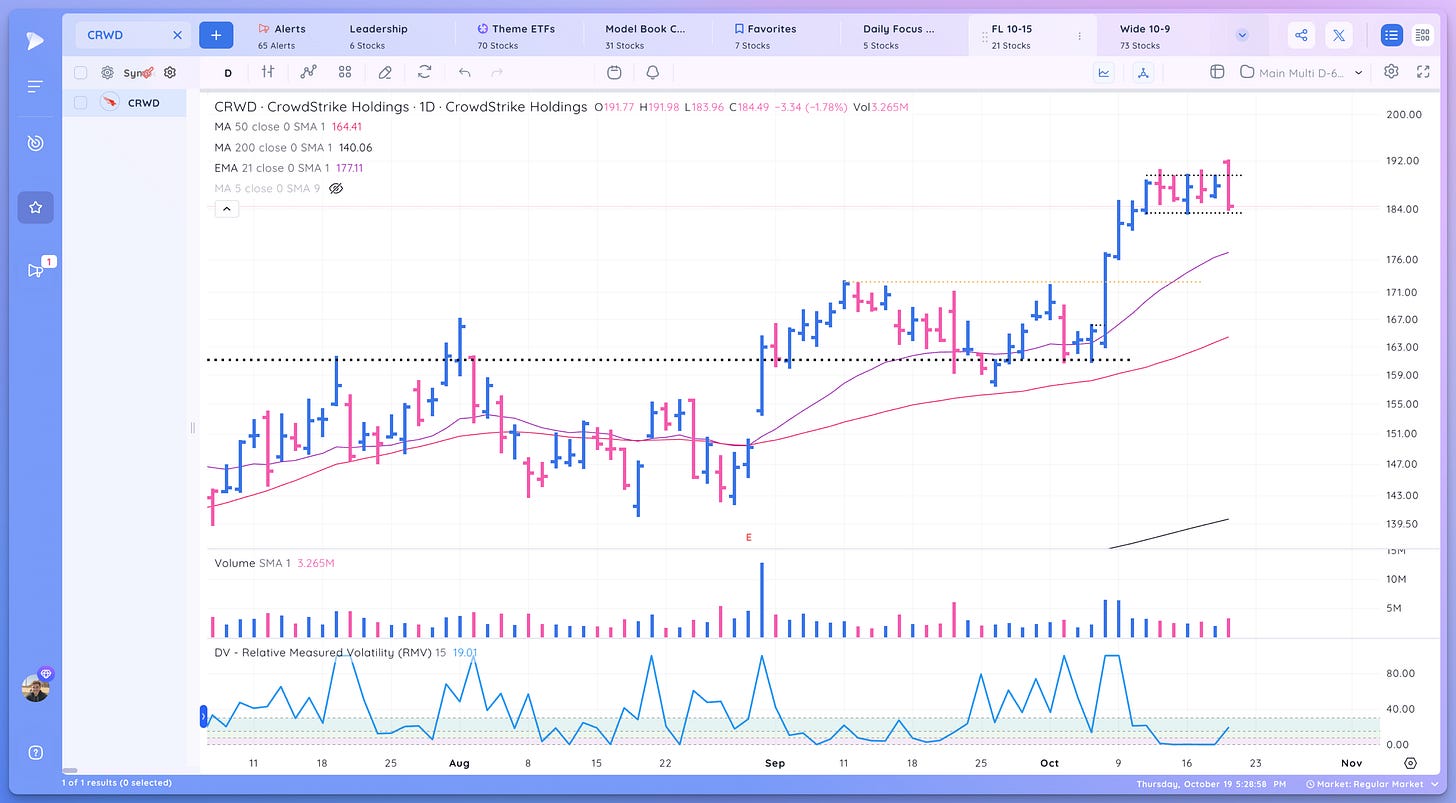This screenshot has width=1456, height=803.
Task: Click the CRWD CrowdStrike Holdings chart title
Action: click(x=400, y=106)
